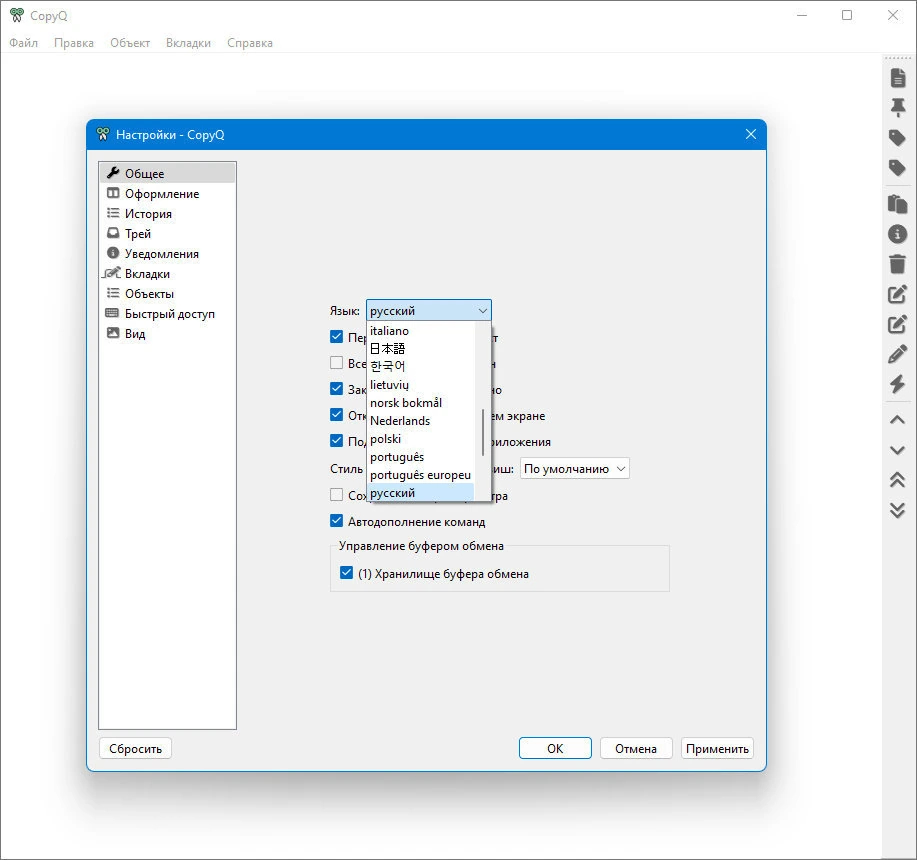
Task: Toggle the checkbox ending in "иложения"
Action: click(336, 441)
